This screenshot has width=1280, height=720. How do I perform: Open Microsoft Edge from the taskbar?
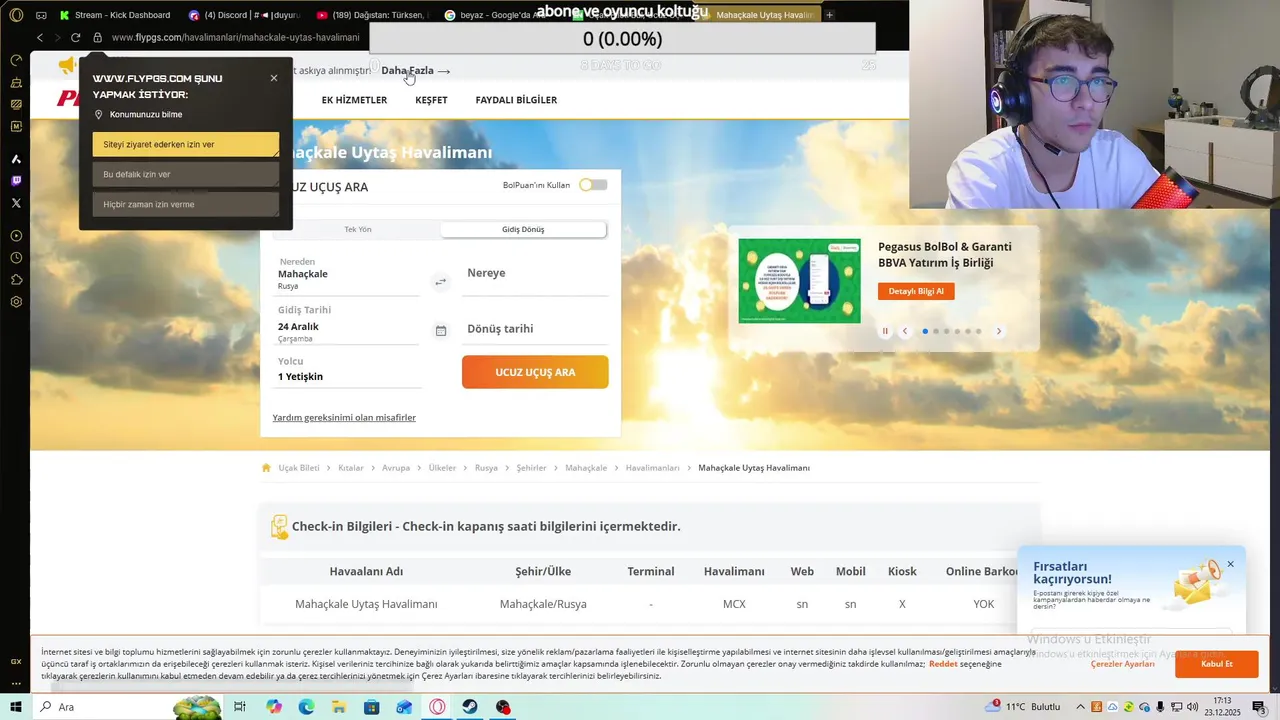coord(306,707)
